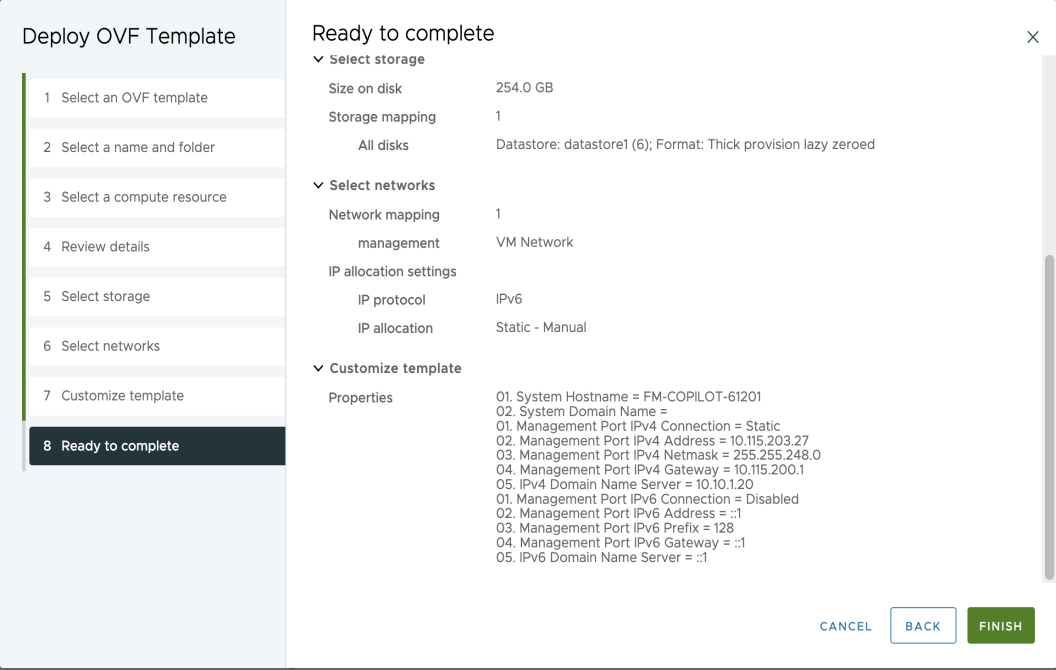The width and height of the screenshot is (1056, 670).
Task: Switch to step 7 Customize template
Action: point(122,396)
